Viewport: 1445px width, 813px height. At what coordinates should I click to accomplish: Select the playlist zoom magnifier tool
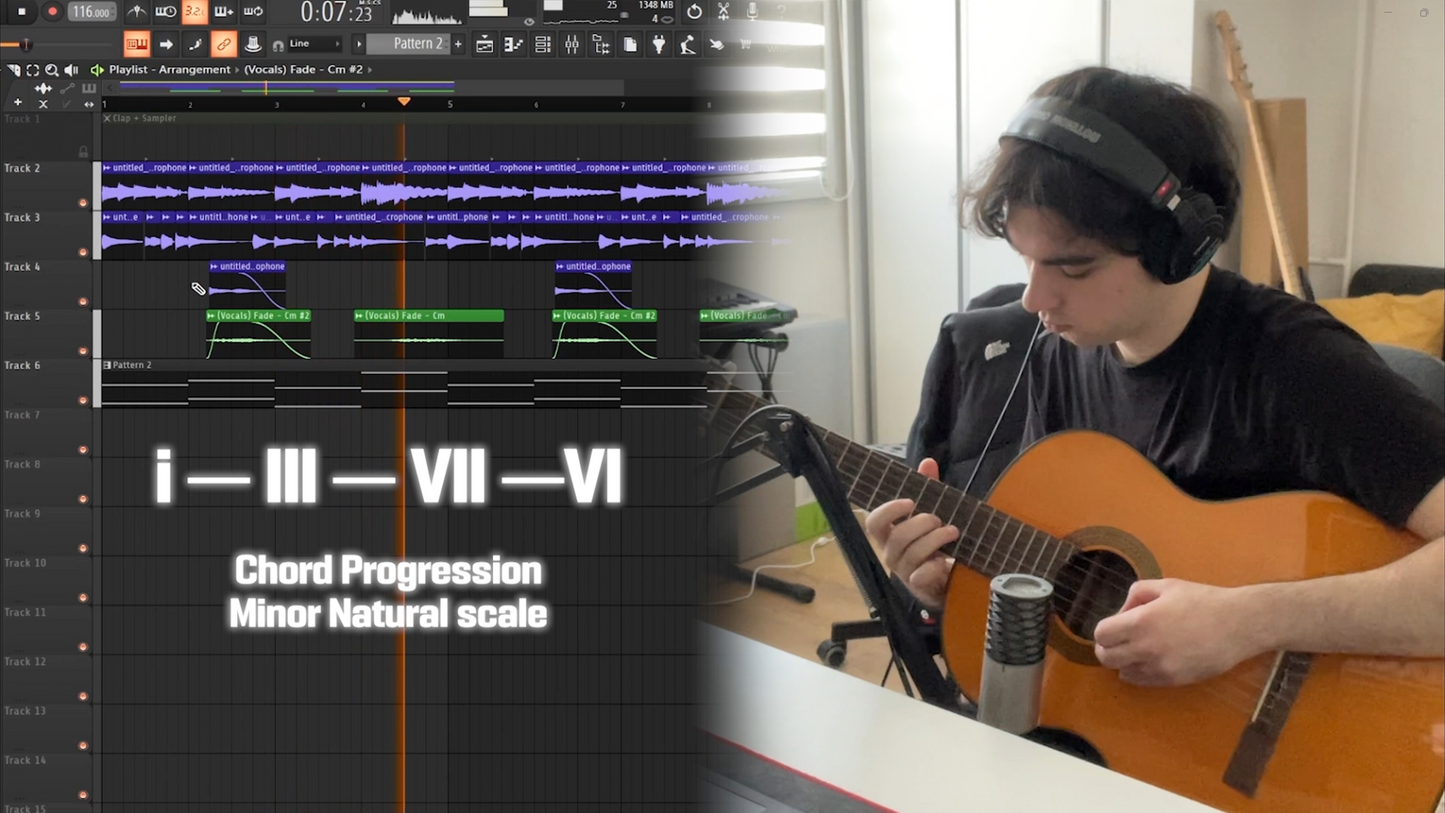tap(52, 70)
